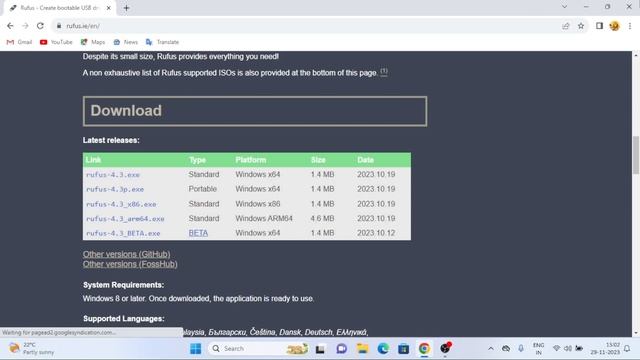Click the 'Portable' type cell
The image size is (640, 360).
pos(202,189)
